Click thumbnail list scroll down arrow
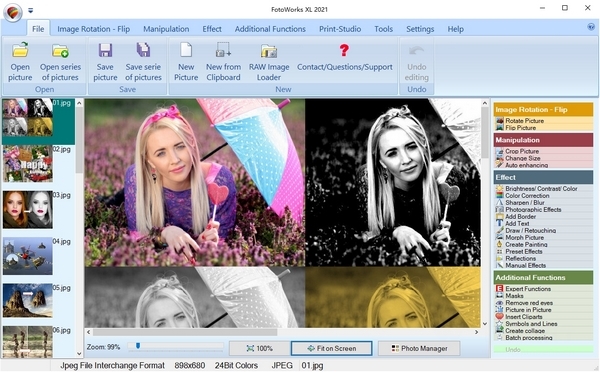600x372 pixels. coord(79,354)
